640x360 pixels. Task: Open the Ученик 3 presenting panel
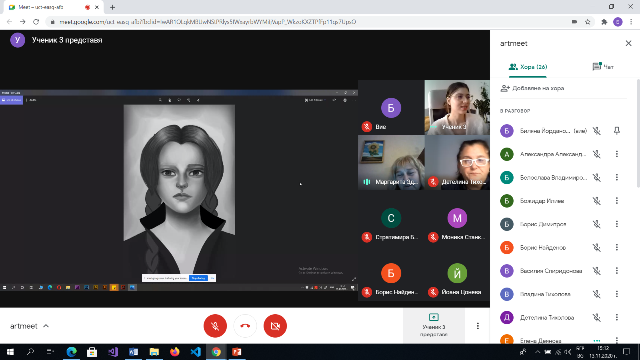coord(433,326)
